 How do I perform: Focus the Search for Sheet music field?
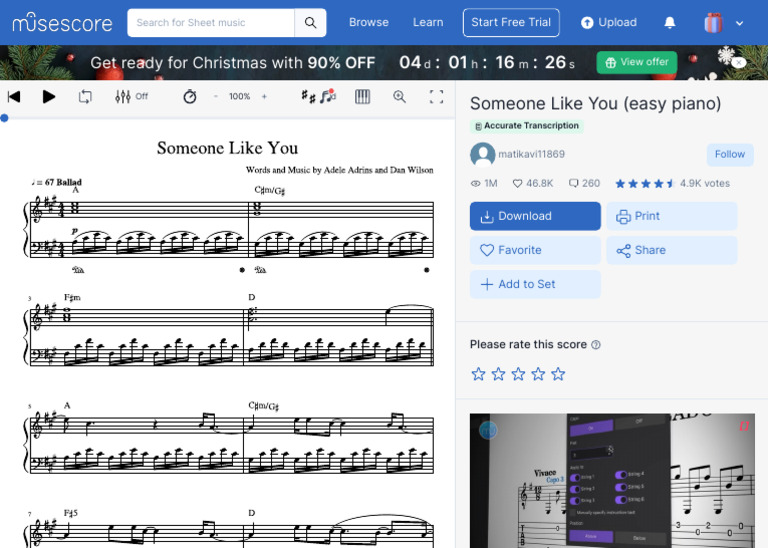click(211, 23)
